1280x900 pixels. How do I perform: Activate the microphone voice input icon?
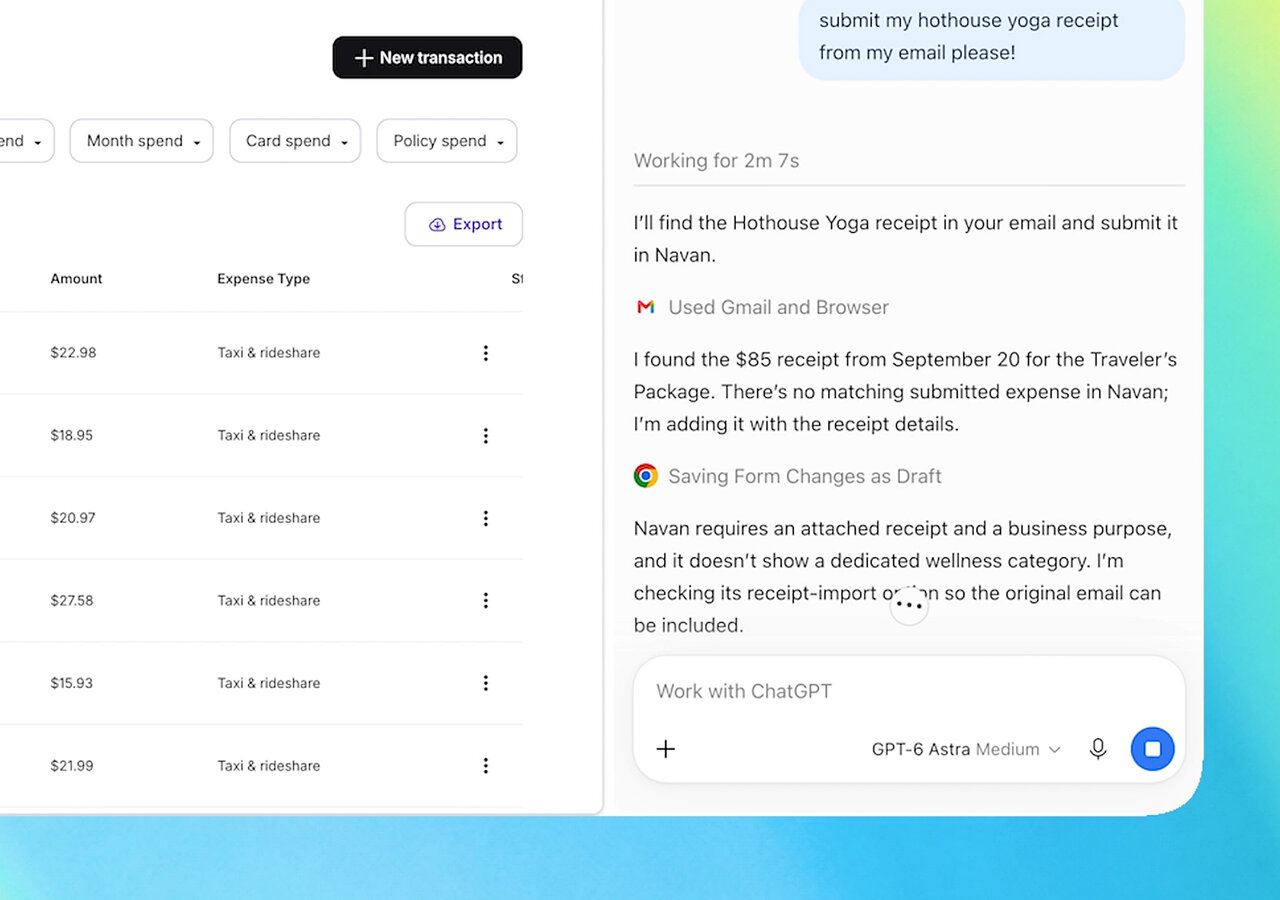tap(1098, 749)
